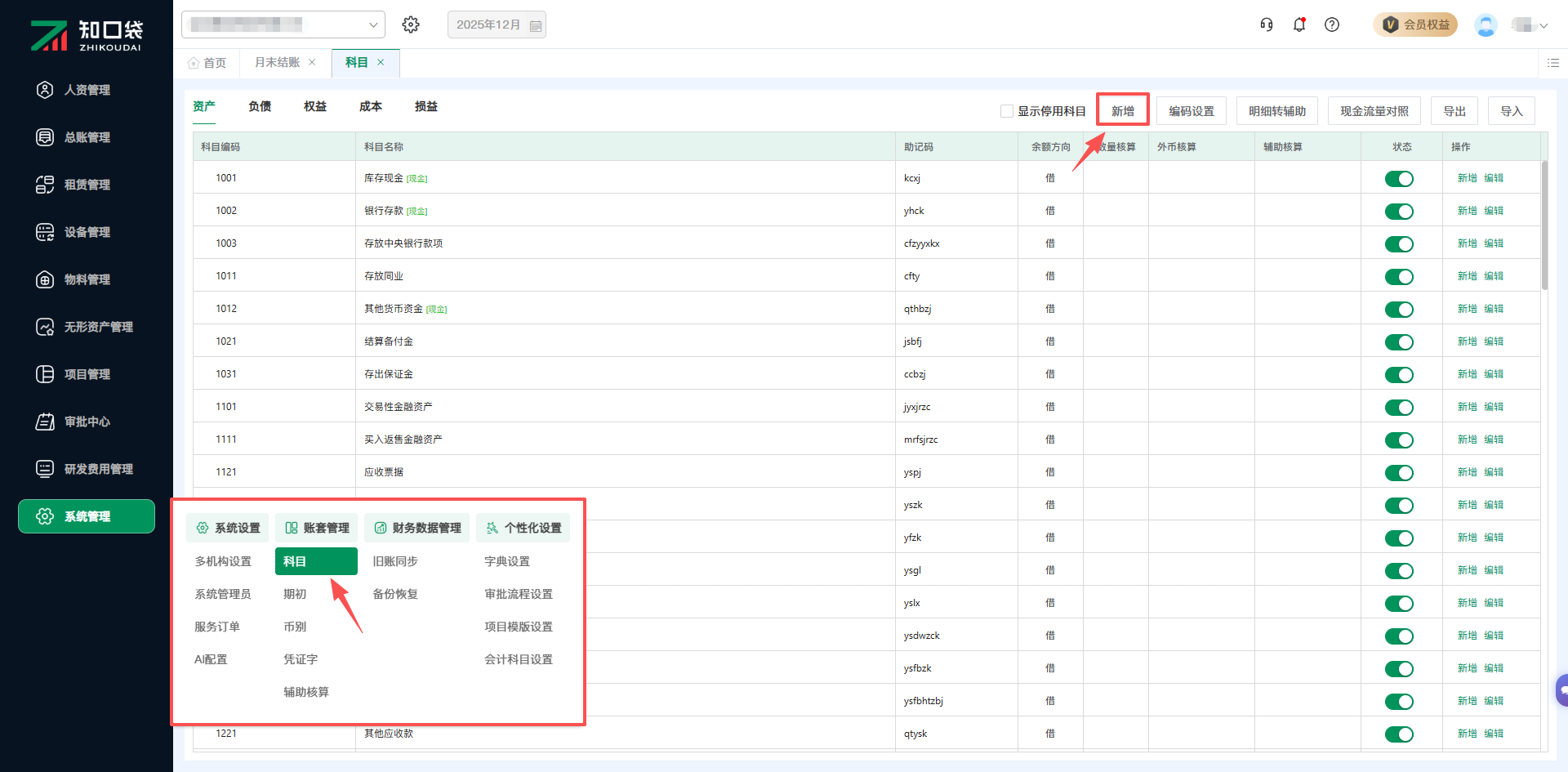Open the 设备管理 sidebar module
The image size is (1568, 772).
[86, 232]
